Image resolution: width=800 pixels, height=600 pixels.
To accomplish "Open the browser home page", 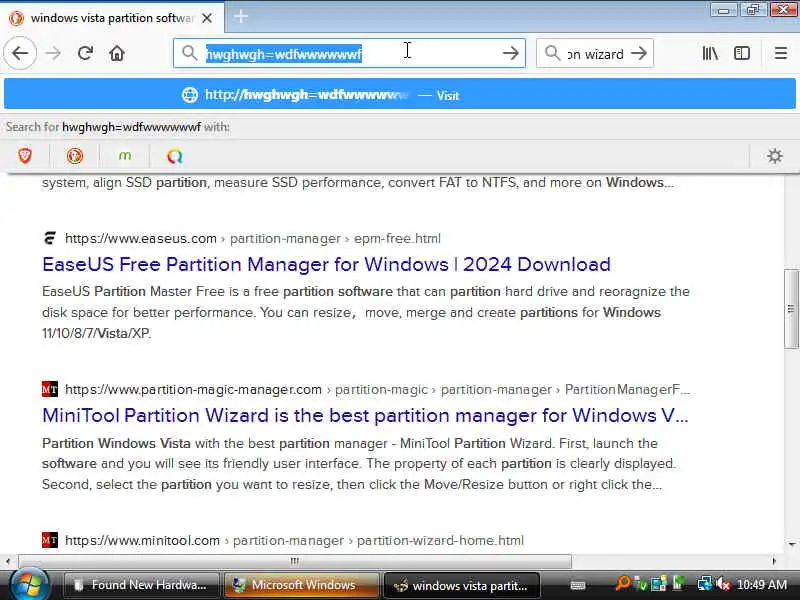I will (117, 53).
